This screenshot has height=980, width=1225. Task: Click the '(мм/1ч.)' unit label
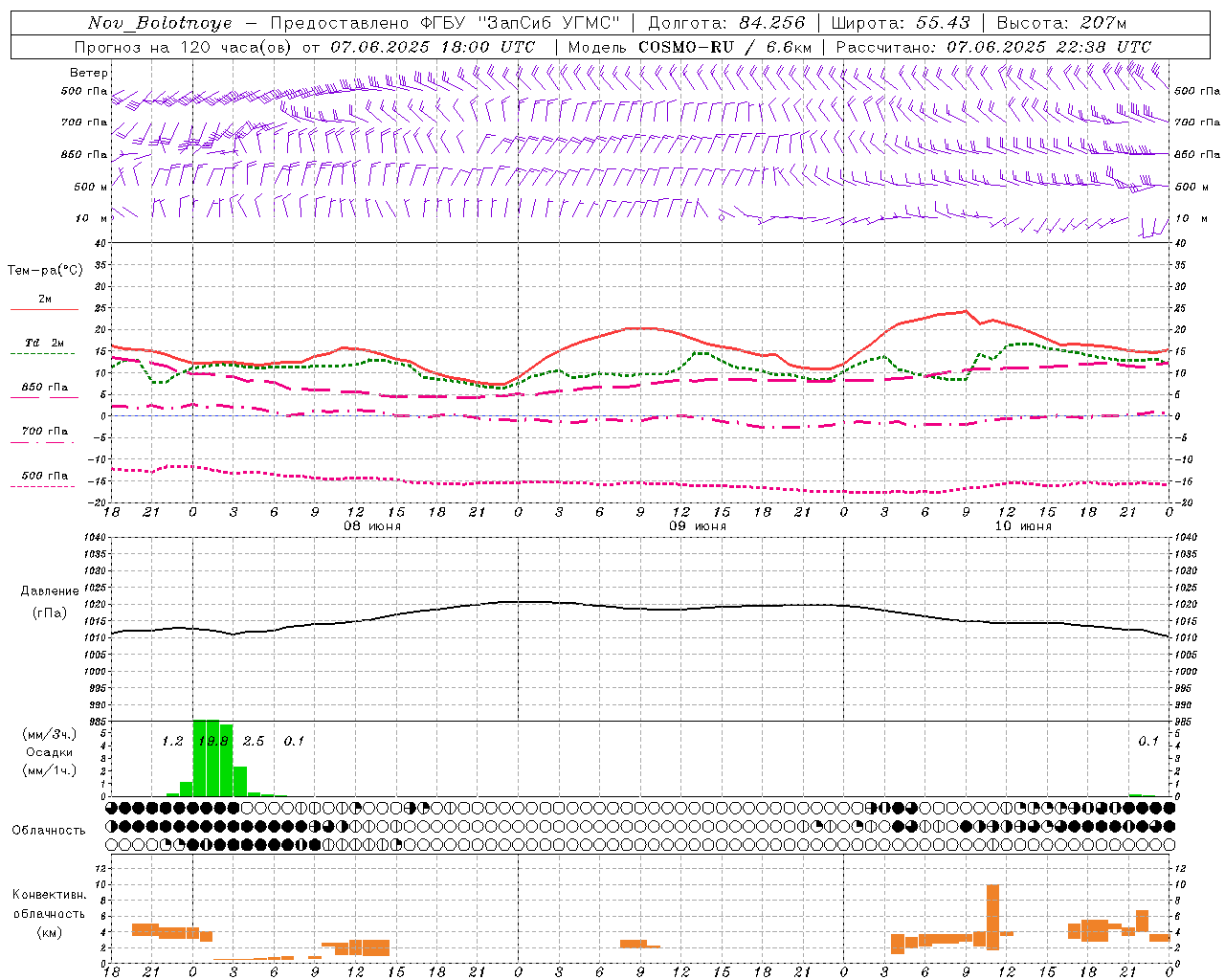[x=49, y=770]
